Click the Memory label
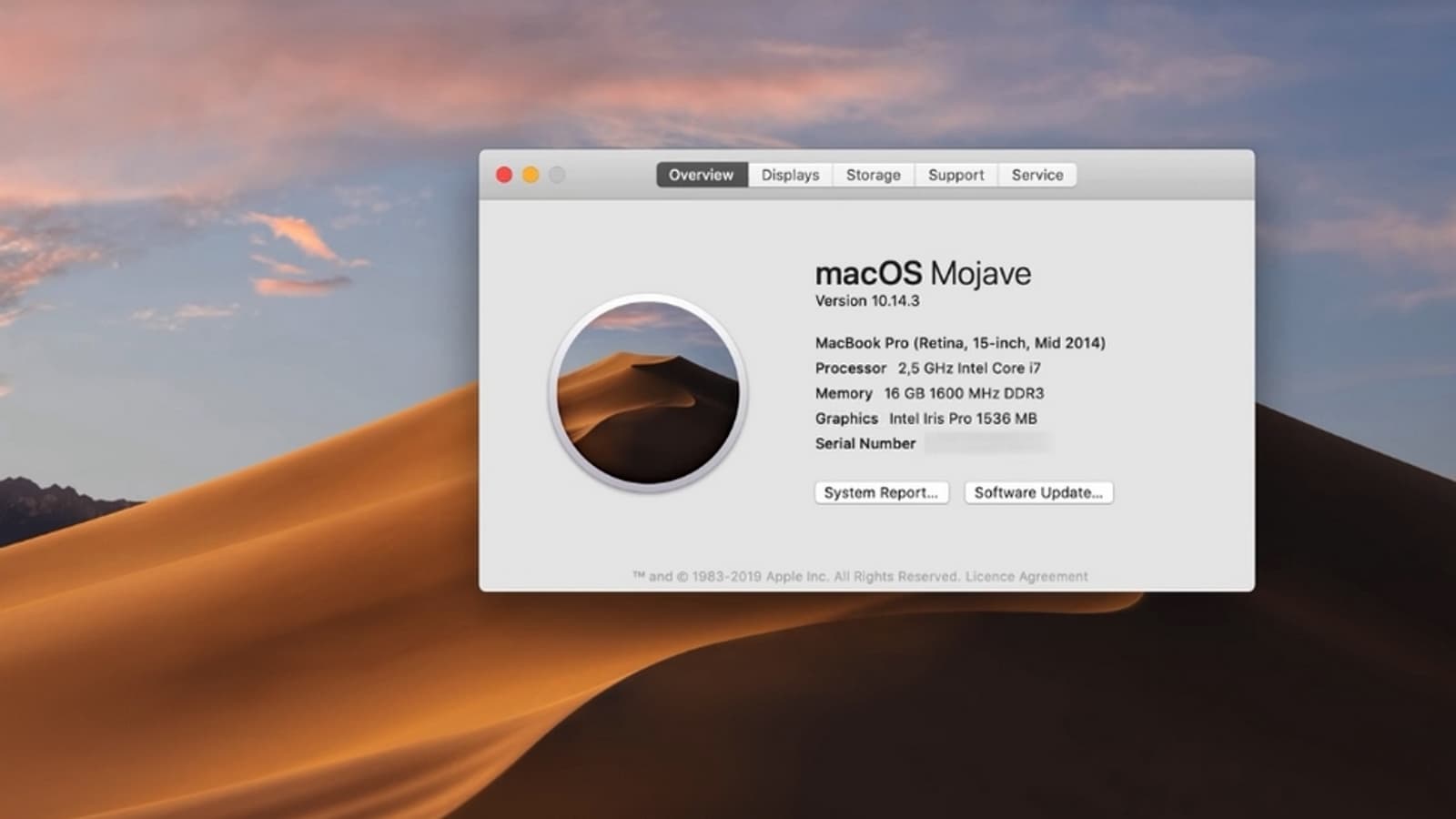1456x819 pixels. tap(844, 393)
